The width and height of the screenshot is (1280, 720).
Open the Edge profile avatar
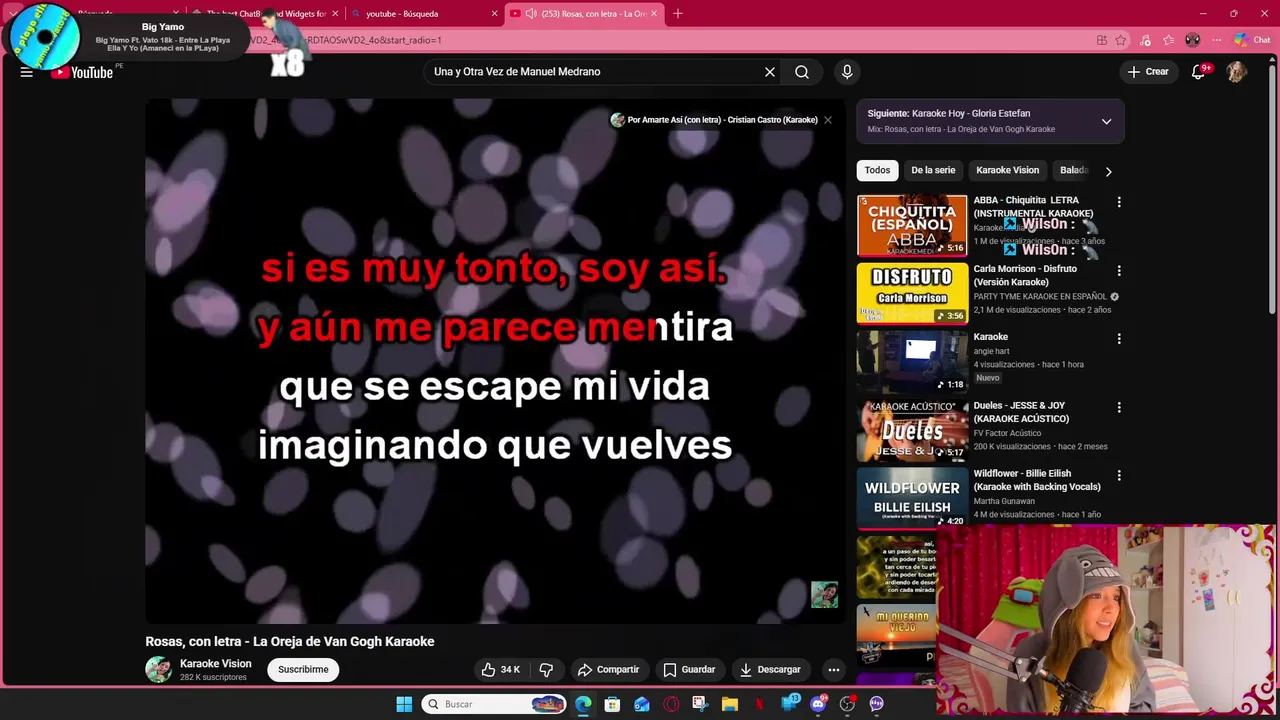(x=1192, y=40)
